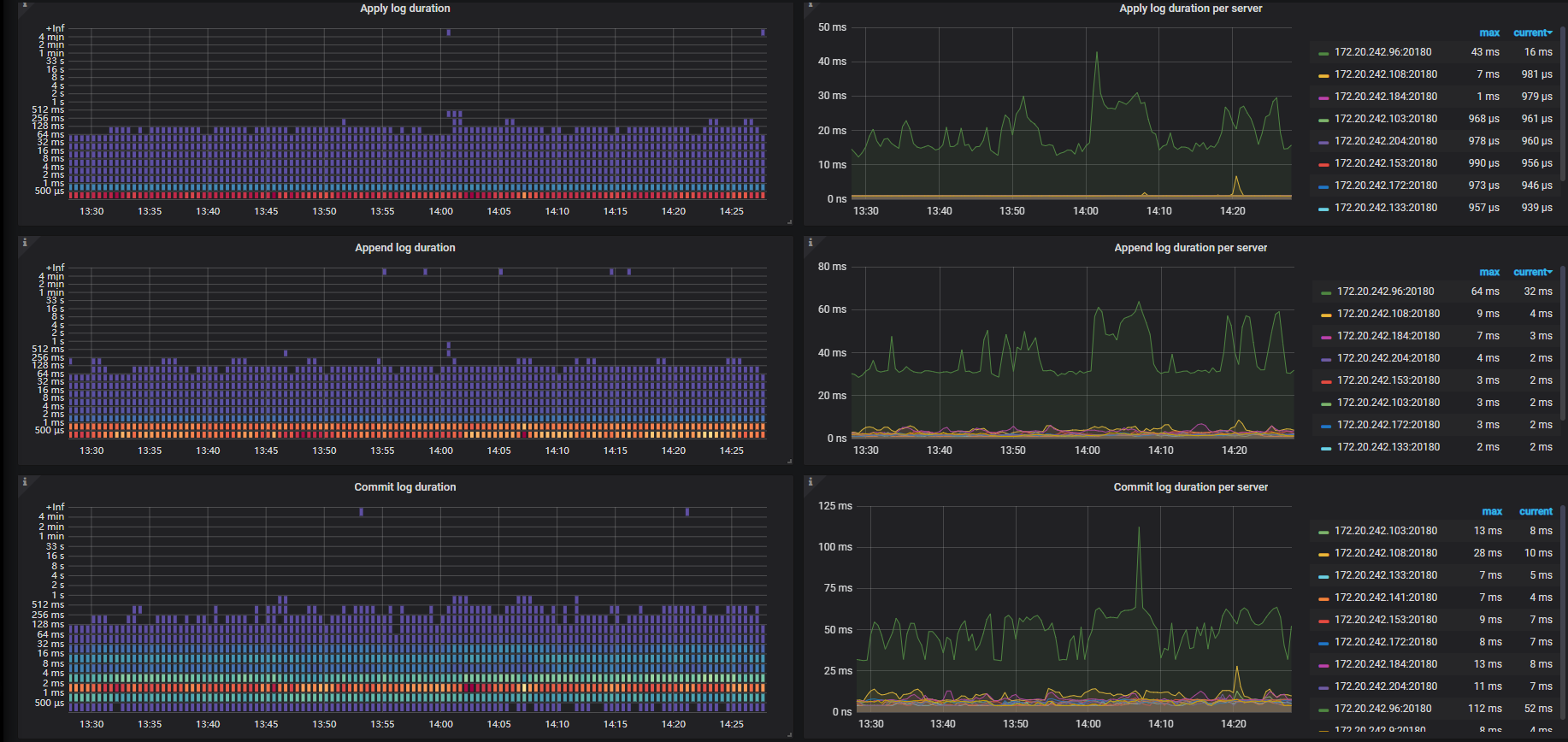Click info icon on Apply log duration panel

(24, 4)
